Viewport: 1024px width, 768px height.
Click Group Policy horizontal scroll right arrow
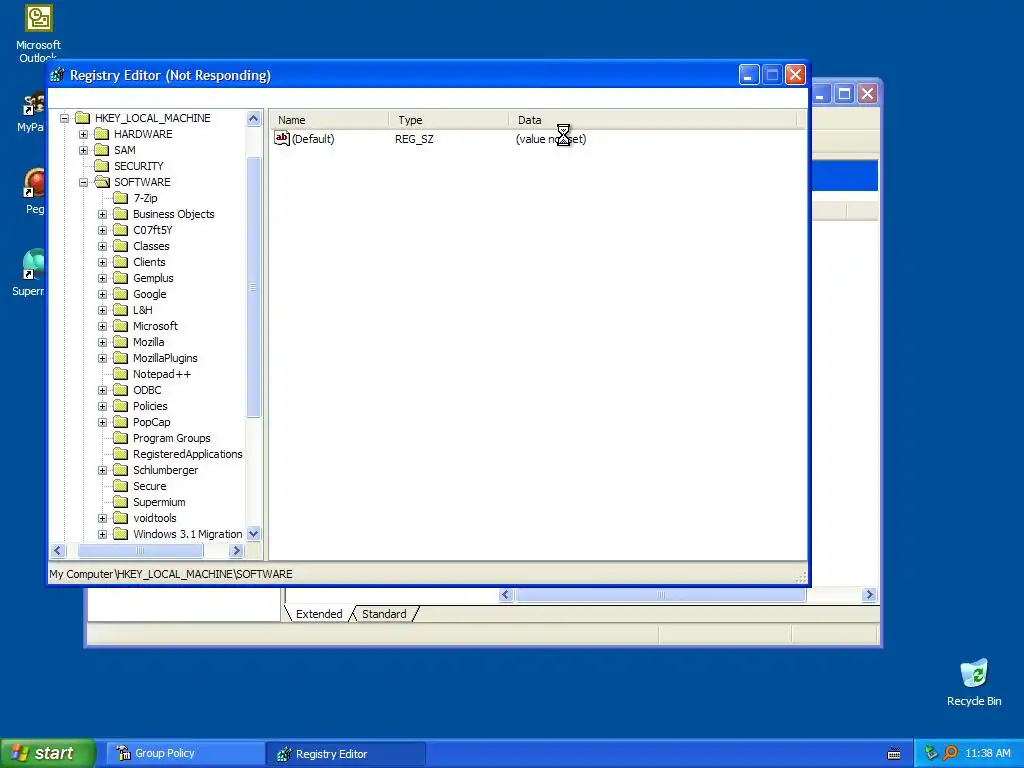(869, 594)
